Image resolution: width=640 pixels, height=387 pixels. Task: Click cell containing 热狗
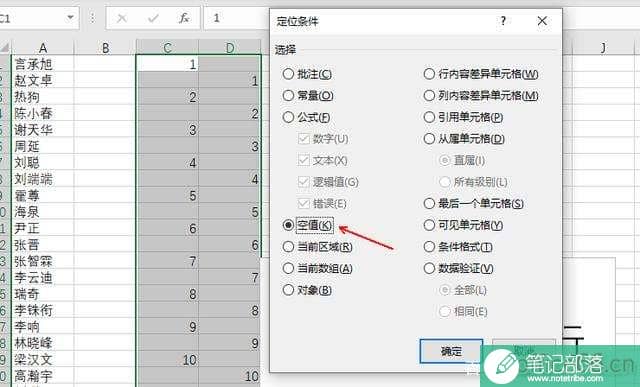pyautogui.click(x=42, y=96)
